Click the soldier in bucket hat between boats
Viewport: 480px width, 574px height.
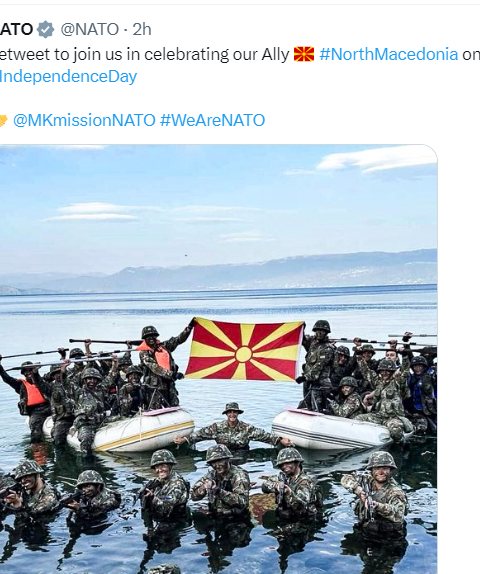click(233, 426)
